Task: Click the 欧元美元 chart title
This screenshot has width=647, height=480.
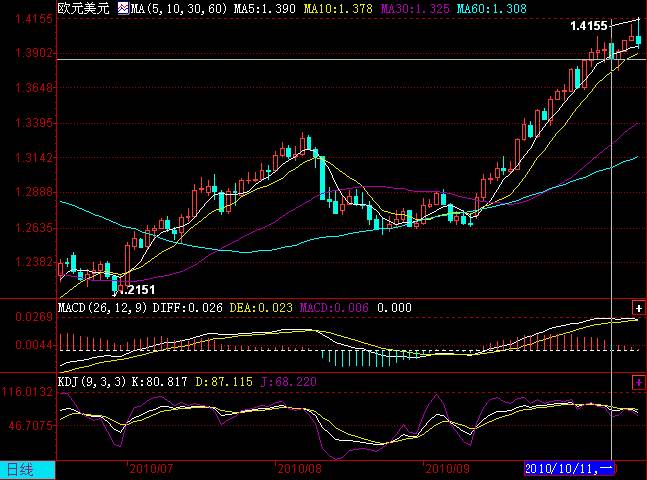Action: (83, 8)
